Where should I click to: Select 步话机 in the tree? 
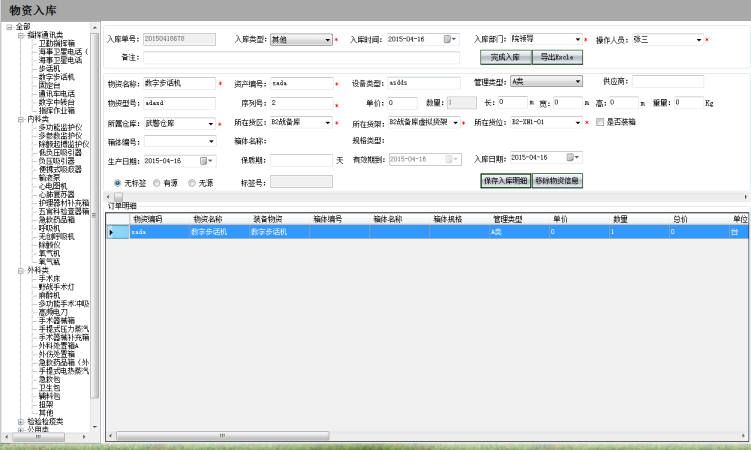click(49, 68)
